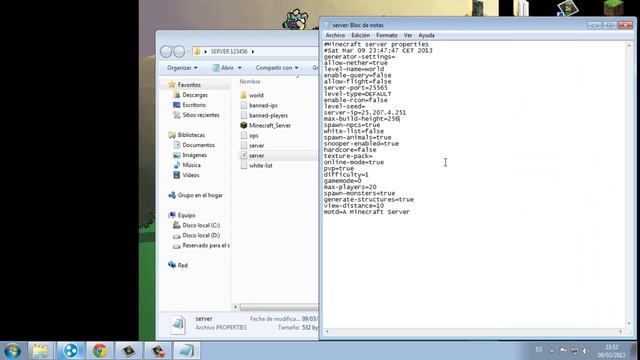This screenshot has height=360, width=640.
Task: Click Abrir button in Explorer toolbar
Action: pos(223,68)
